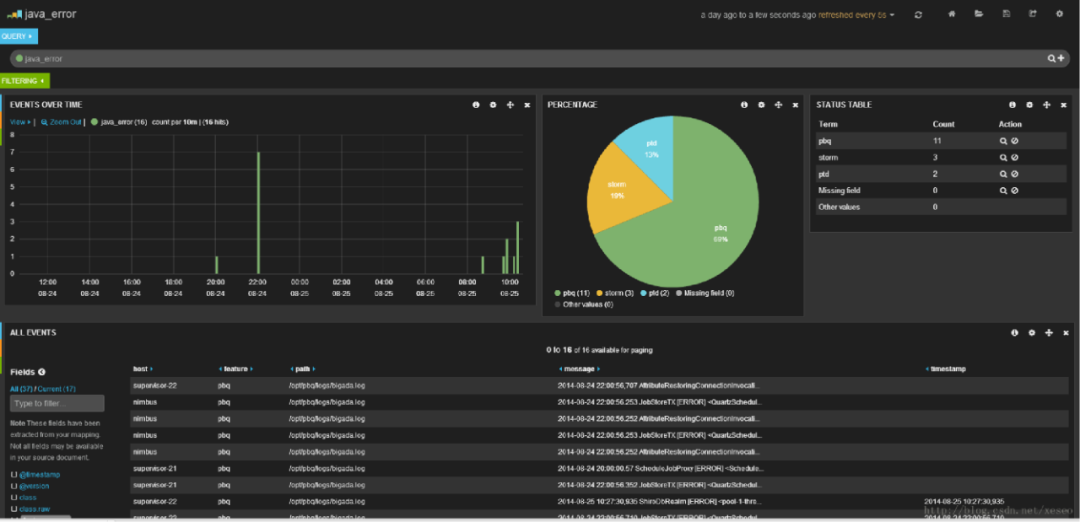Click move handle of the Percentage panel

coord(778,105)
